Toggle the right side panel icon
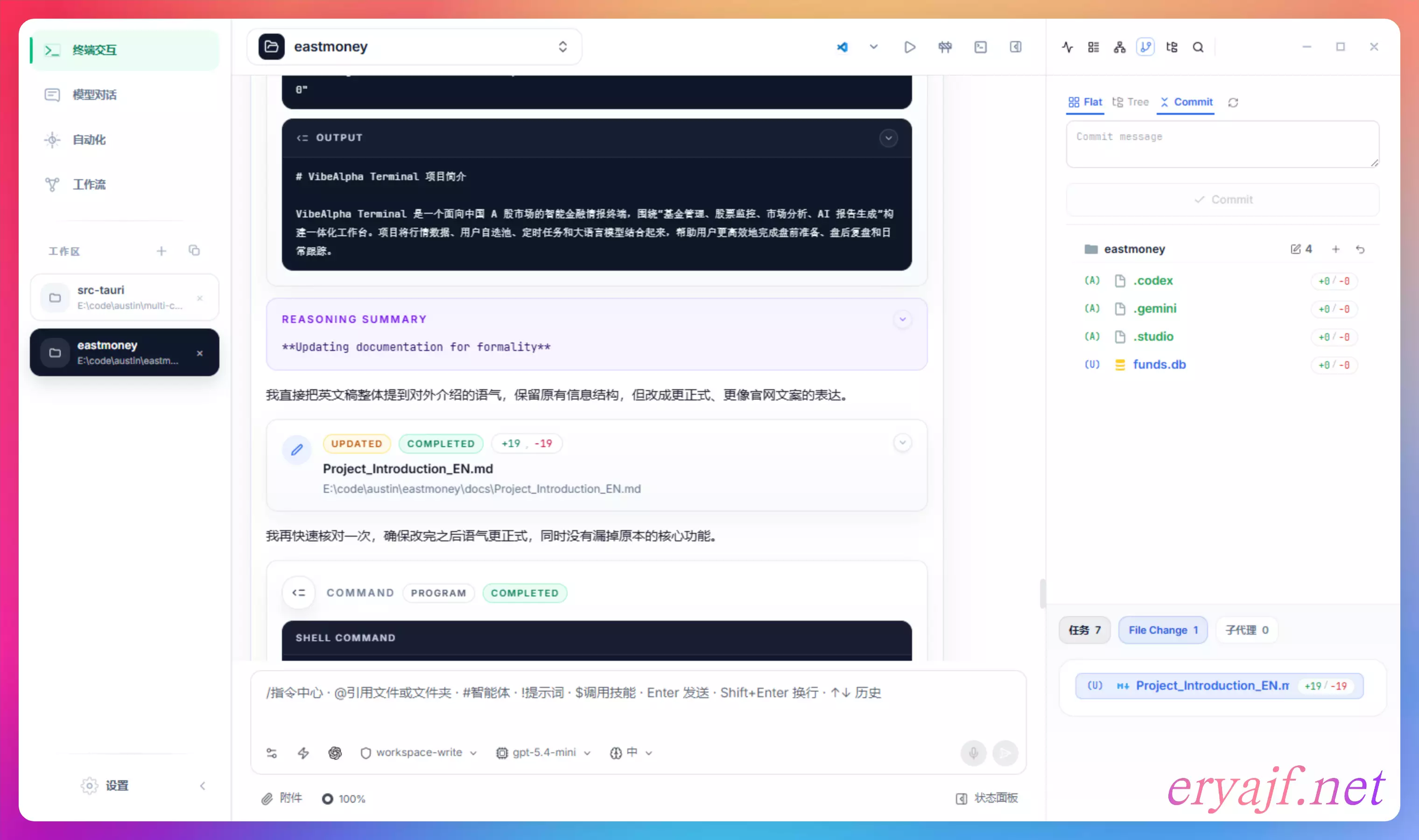Screen dimensions: 1419x840 [x=1015, y=47]
